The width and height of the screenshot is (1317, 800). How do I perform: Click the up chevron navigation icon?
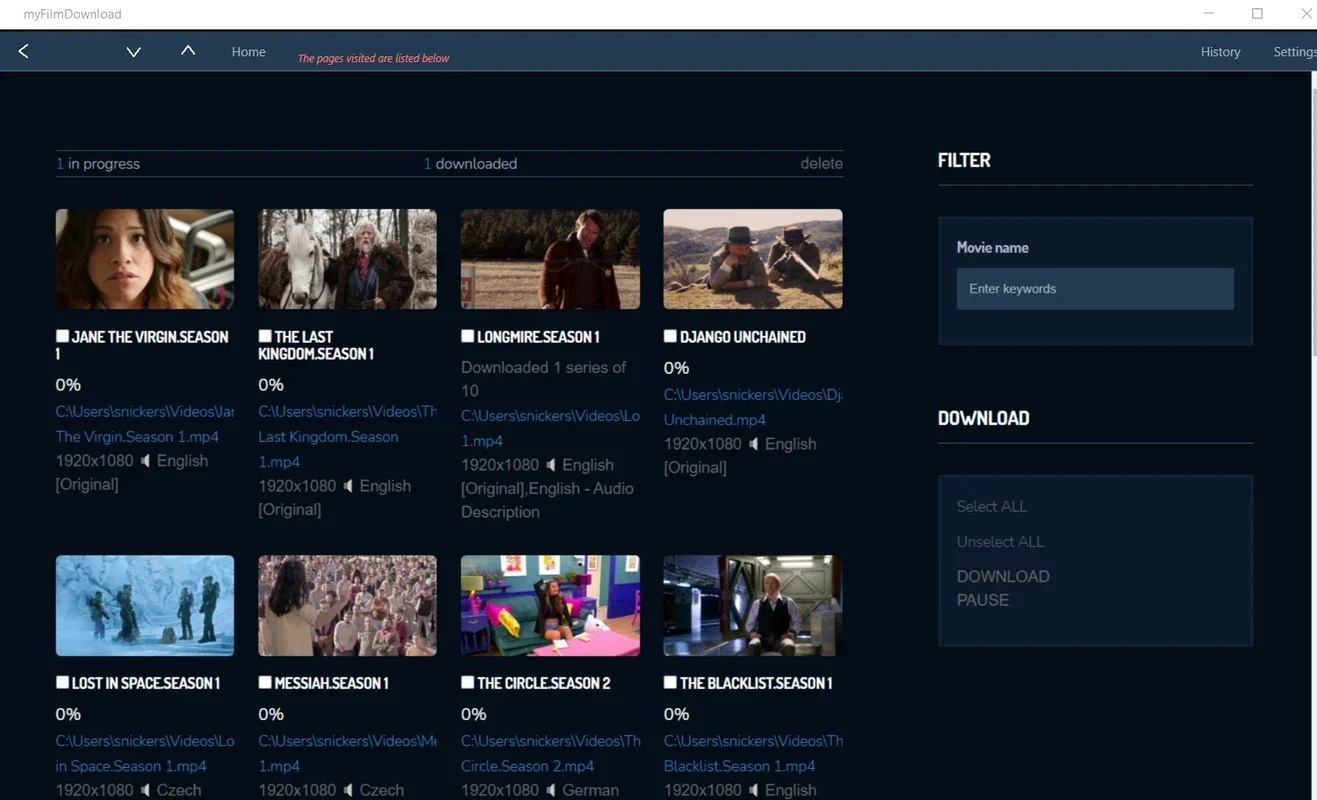188,50
